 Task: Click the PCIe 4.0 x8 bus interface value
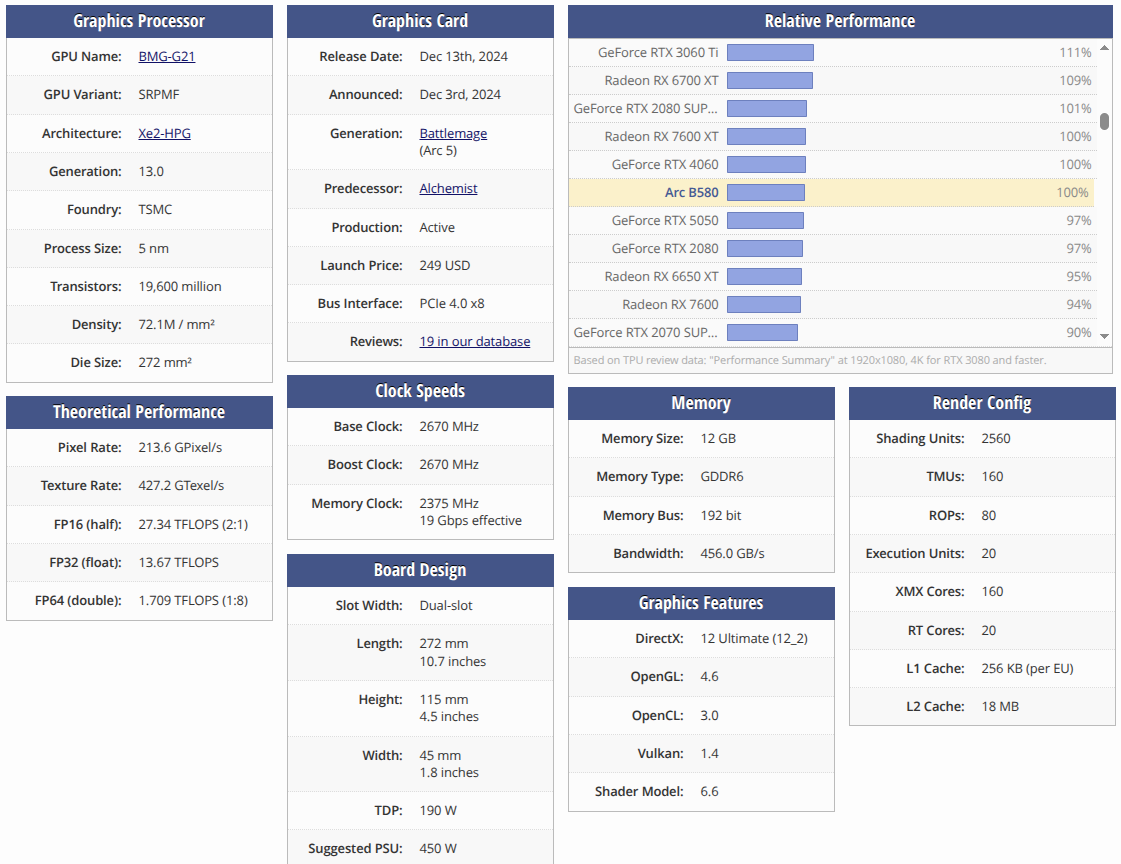click(452, 303)
